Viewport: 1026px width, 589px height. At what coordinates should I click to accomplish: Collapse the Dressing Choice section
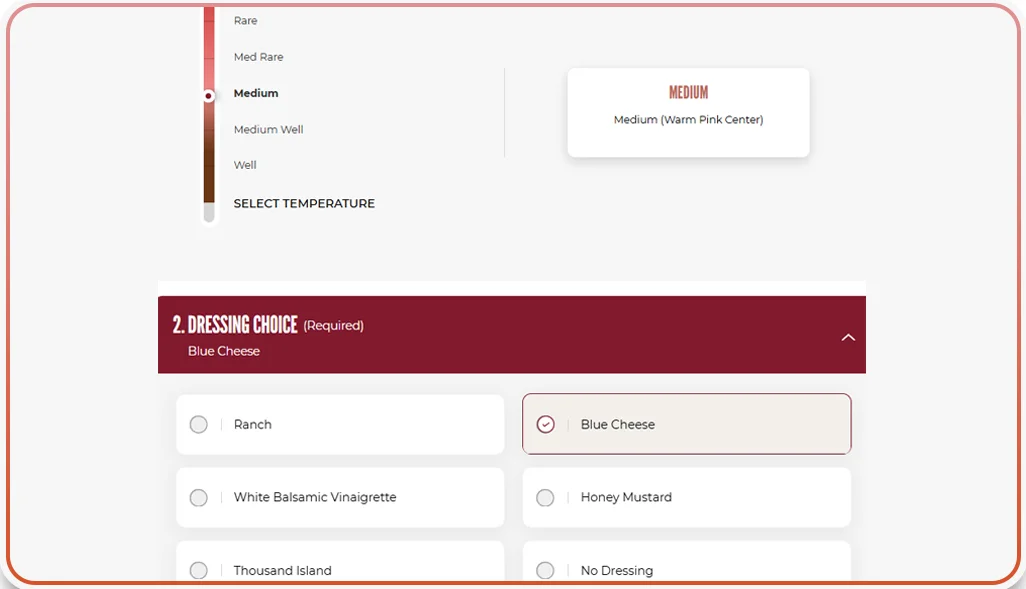(848, 337)
